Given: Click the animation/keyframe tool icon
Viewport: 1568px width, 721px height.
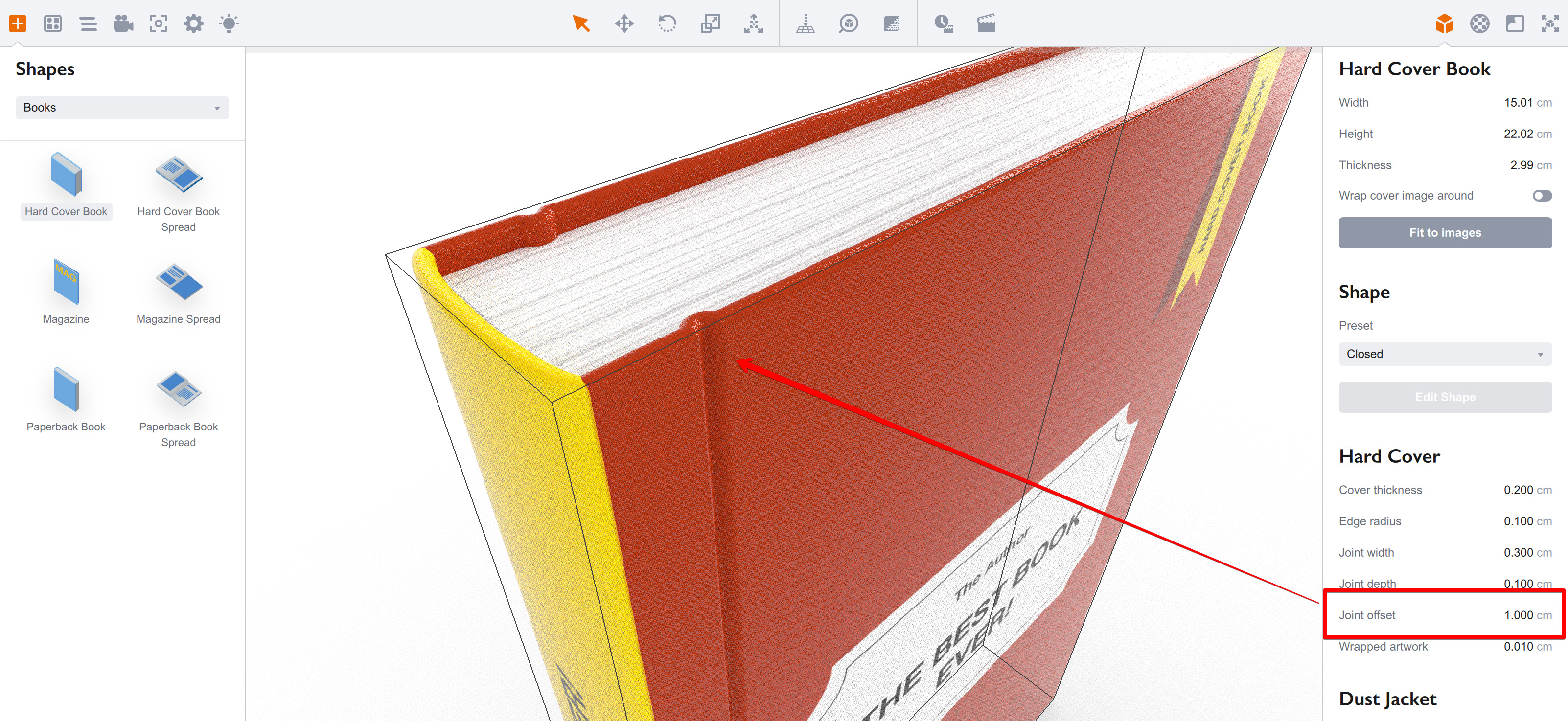Looking at the screenshot, I should point(944,22).
